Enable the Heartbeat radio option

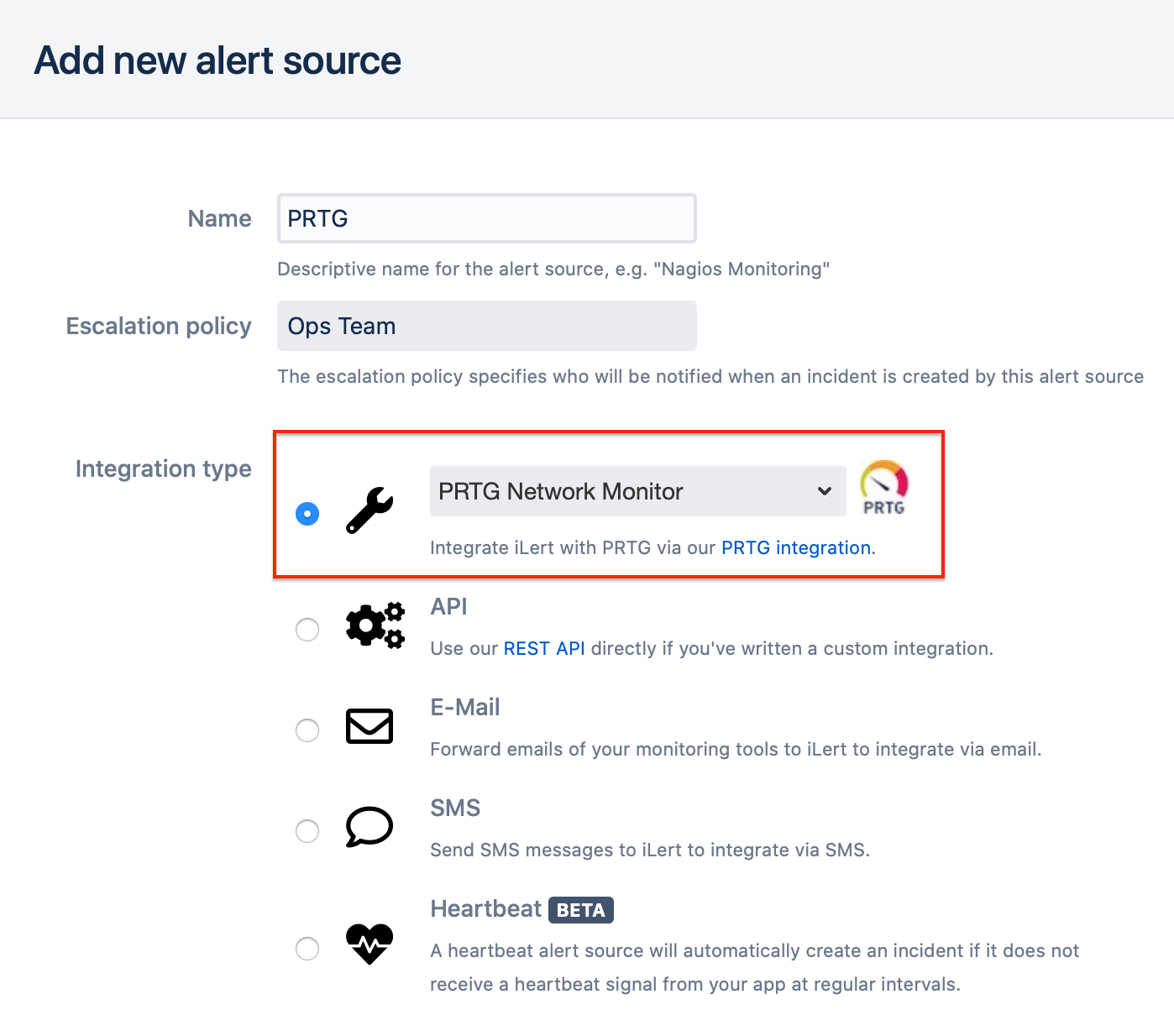pyautogui.click(x=307, y=949)
